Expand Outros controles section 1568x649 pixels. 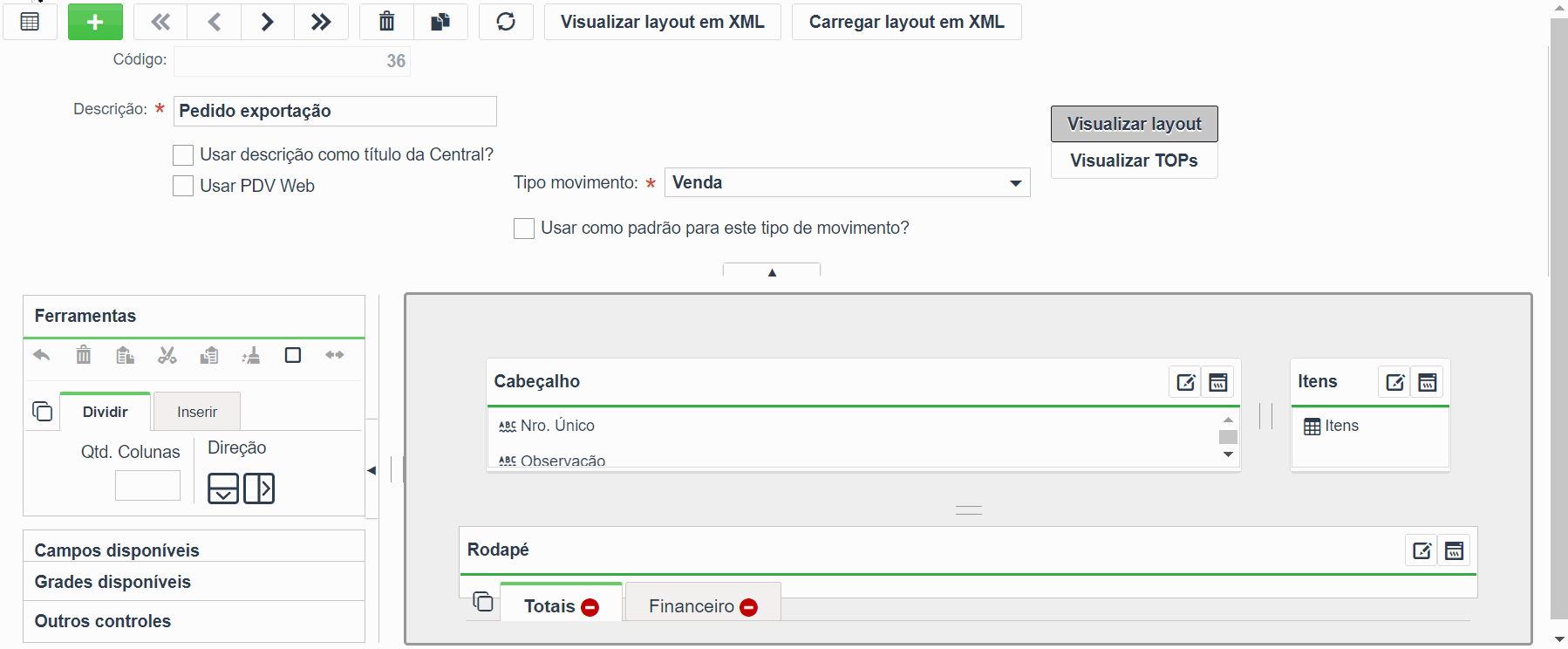(x=194, y=621)
